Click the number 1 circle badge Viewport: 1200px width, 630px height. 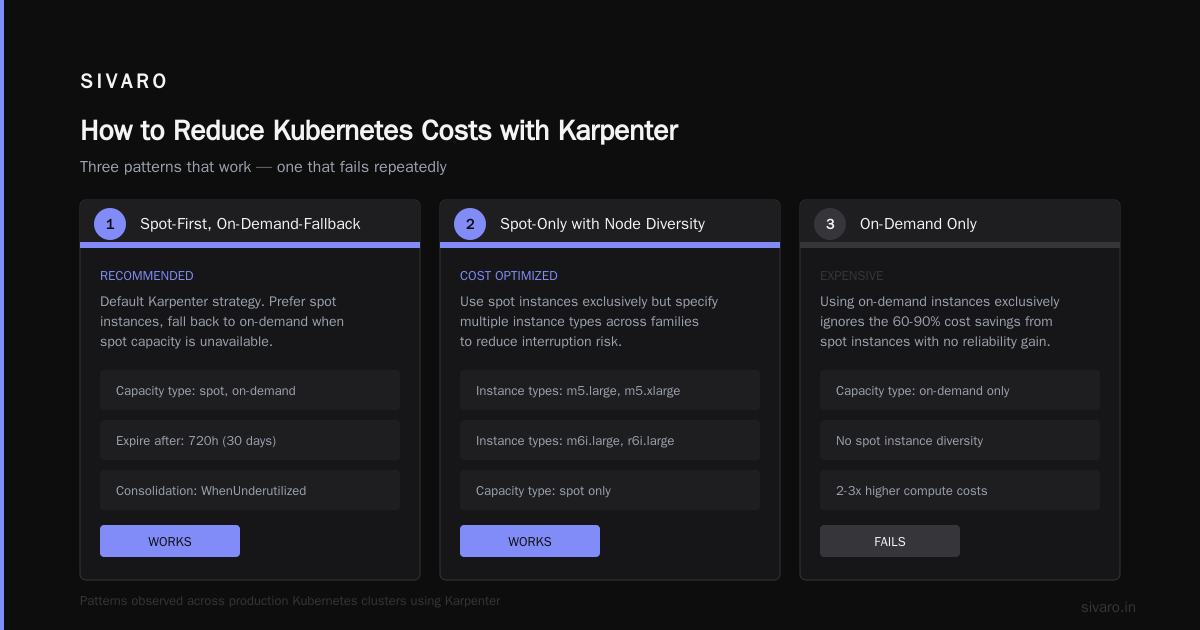(110, 224)
